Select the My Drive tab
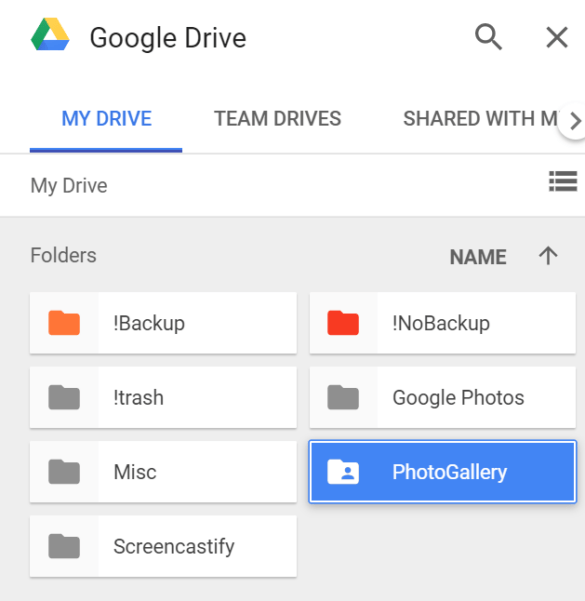The width and height of the screenshot is (585, 601). (107, 118)
